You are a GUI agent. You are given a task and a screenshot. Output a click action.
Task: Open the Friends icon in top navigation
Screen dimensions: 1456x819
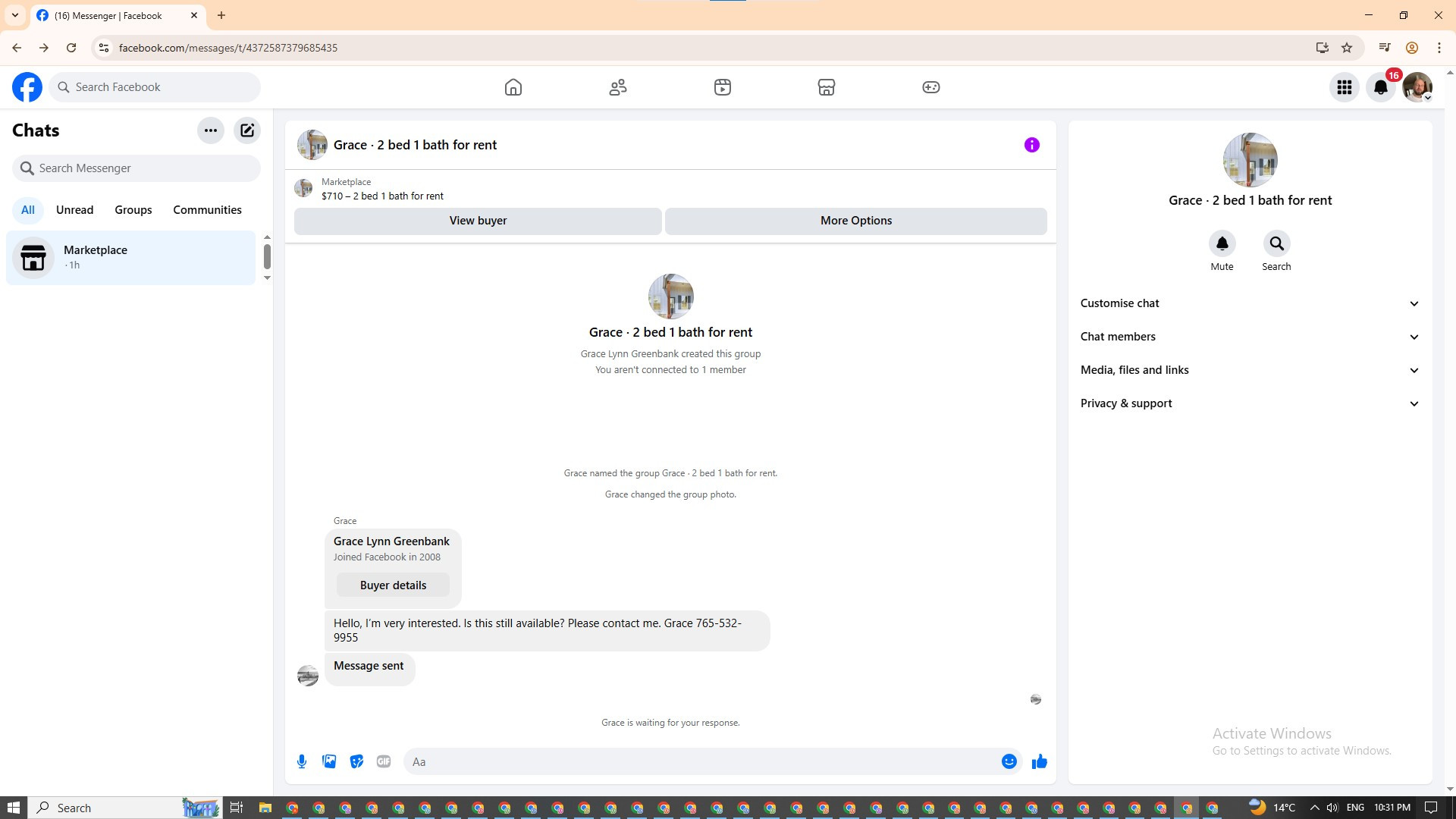(618, 87)
